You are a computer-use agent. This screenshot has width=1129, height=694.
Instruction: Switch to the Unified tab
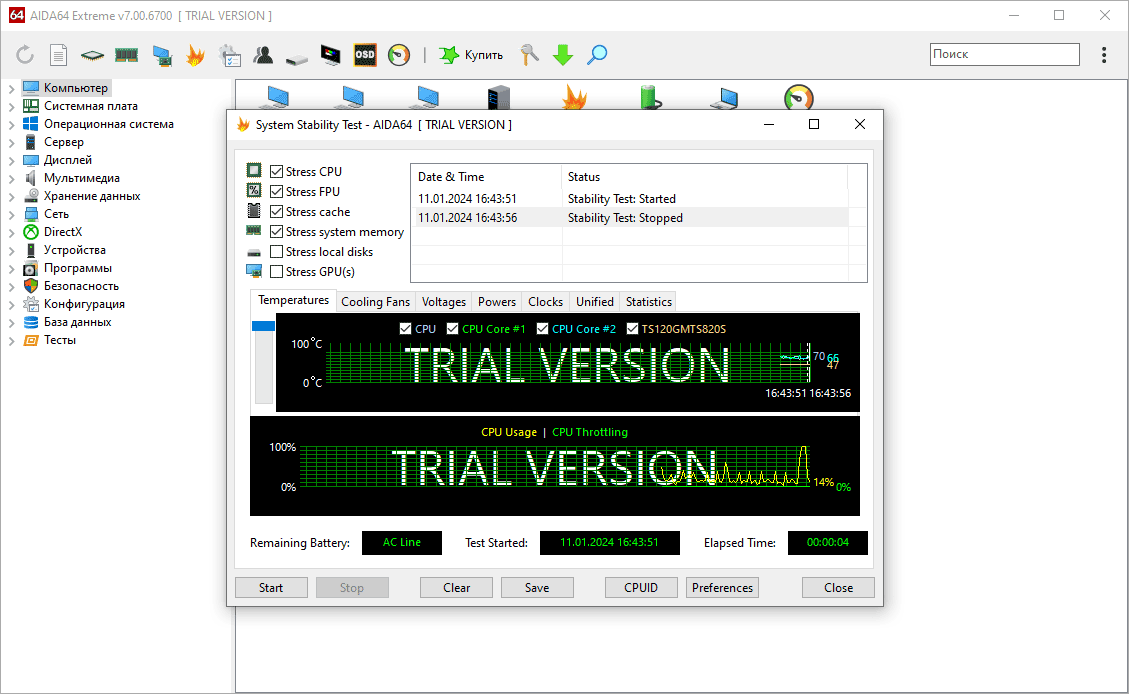(x=595, y=302)
